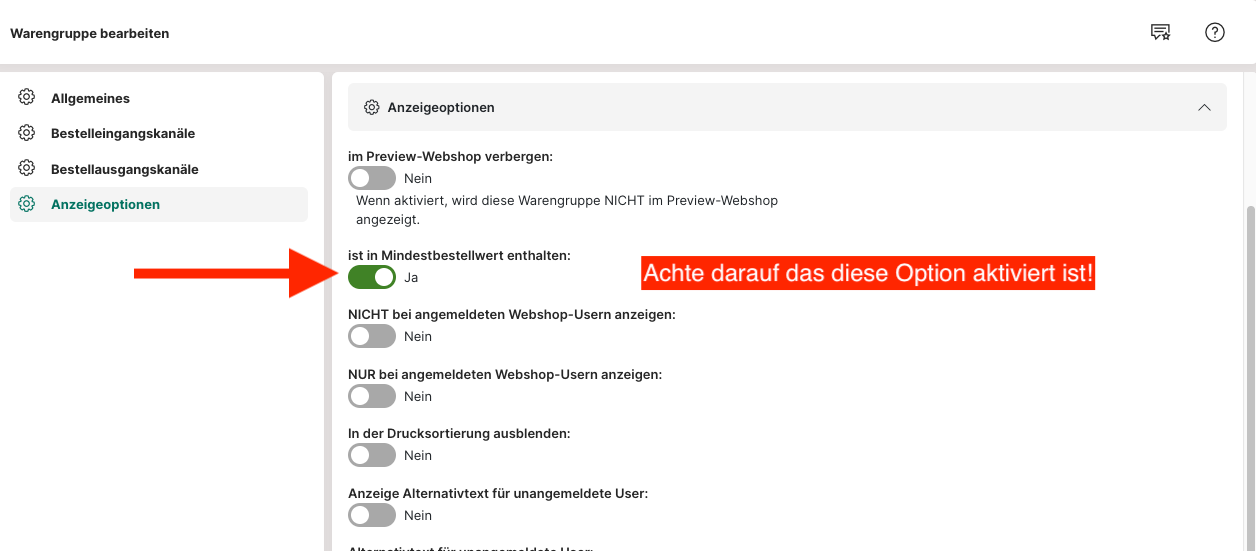
Task: Enable 'im Preview-Webshop verbergen' toggle
Action: tap(372, 179)
